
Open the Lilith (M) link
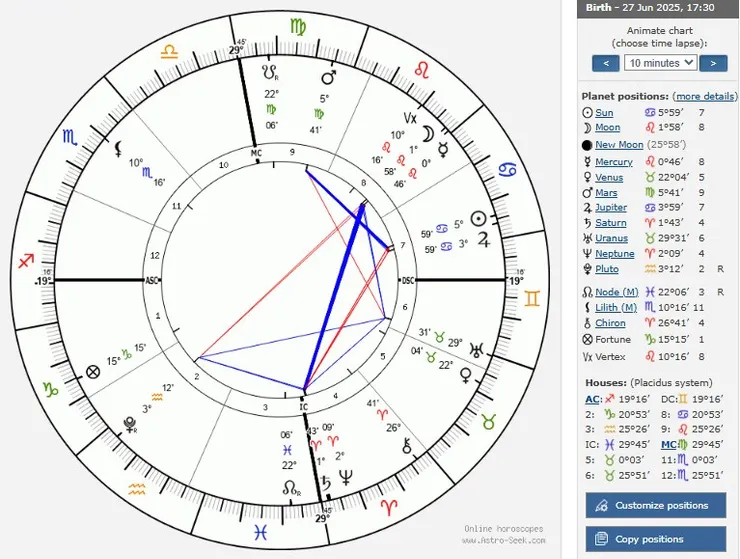(616, 307)
